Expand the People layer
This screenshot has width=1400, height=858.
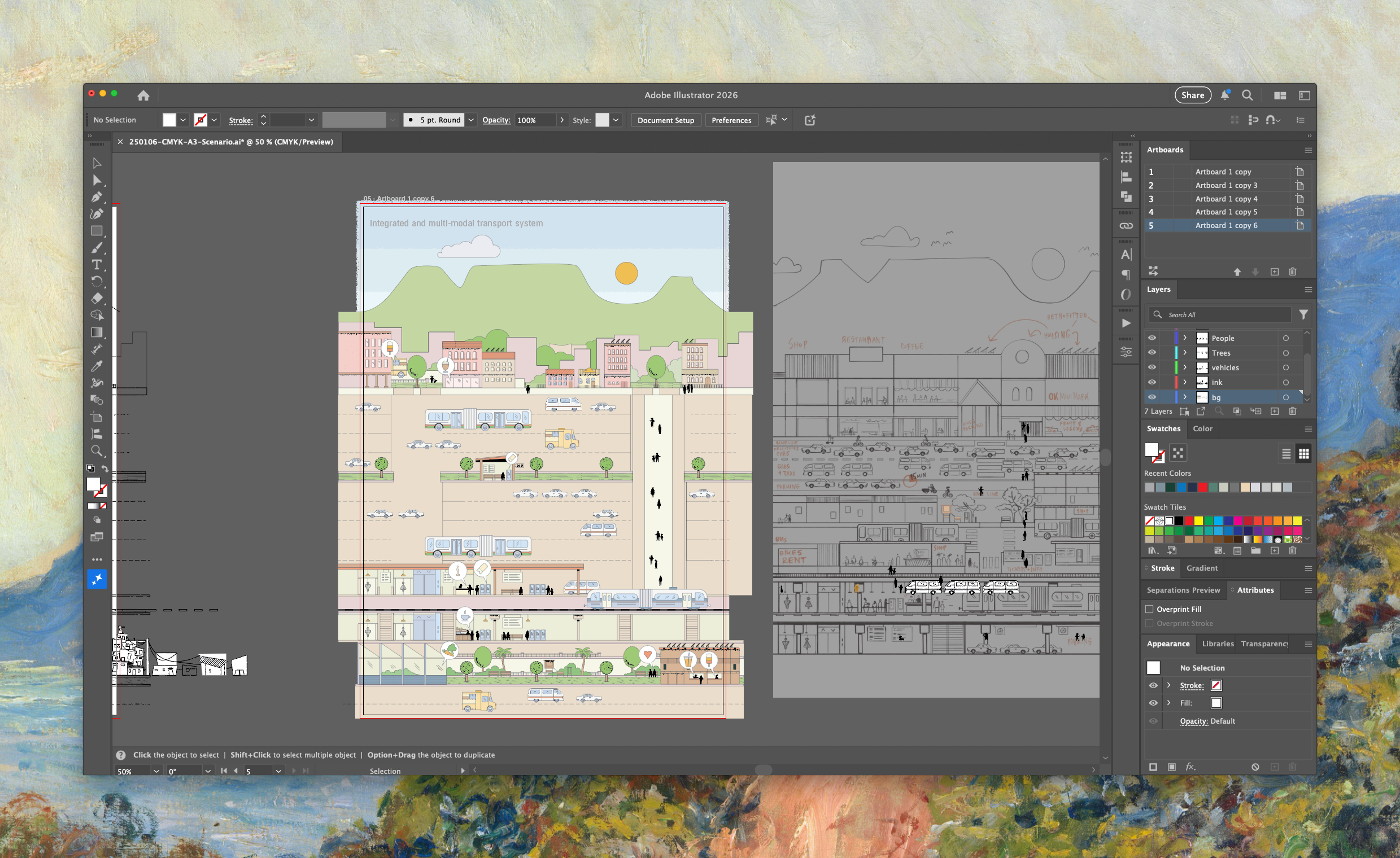coord(1185,338)
